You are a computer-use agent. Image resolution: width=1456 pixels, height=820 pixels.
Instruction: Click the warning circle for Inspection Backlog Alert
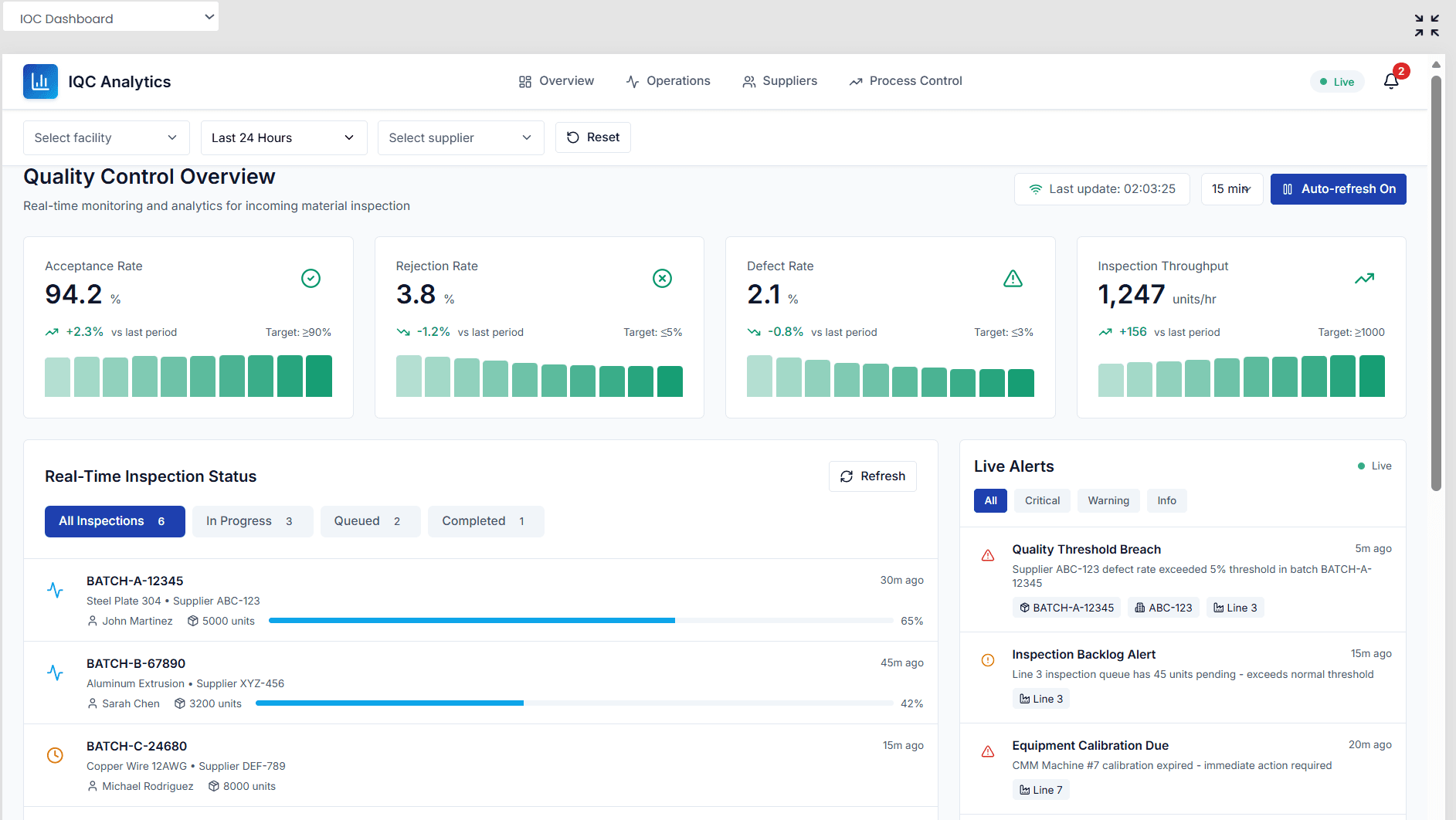[x=987, y=660]
